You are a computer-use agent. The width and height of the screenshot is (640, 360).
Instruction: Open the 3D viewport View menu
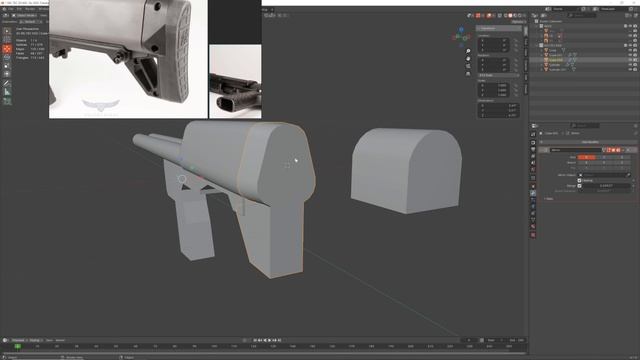tap(43, 15)
